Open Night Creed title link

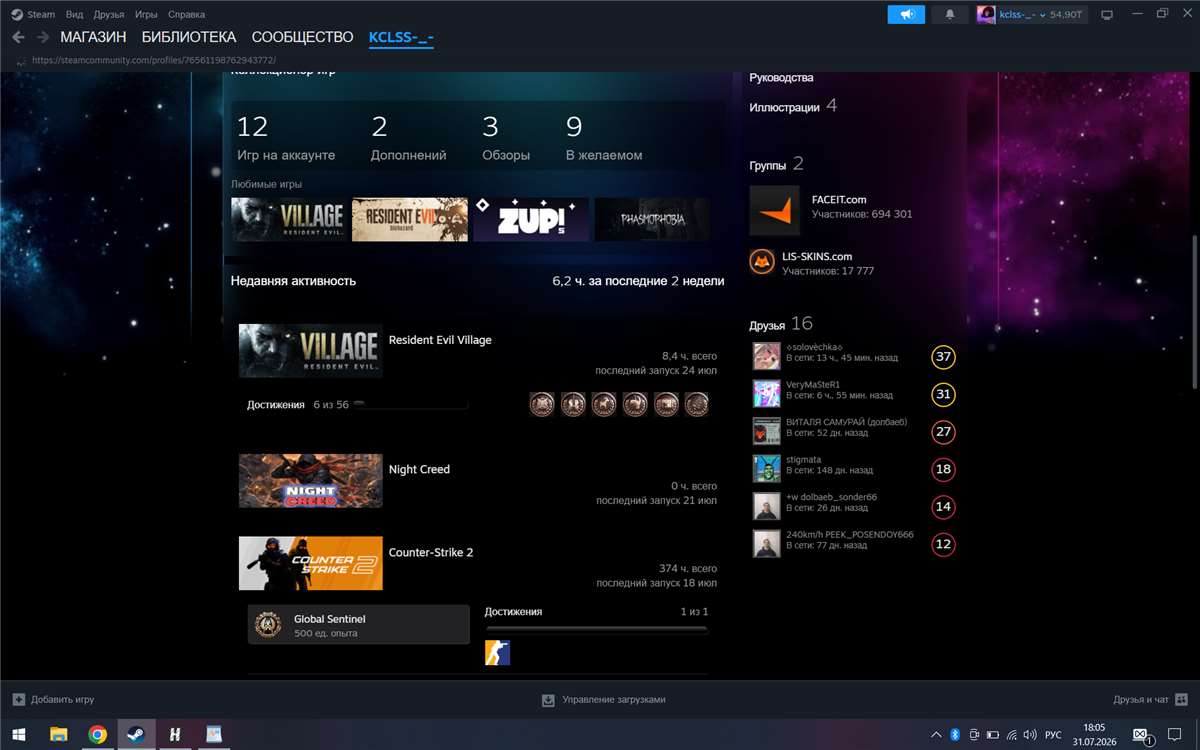coord(419,469)
